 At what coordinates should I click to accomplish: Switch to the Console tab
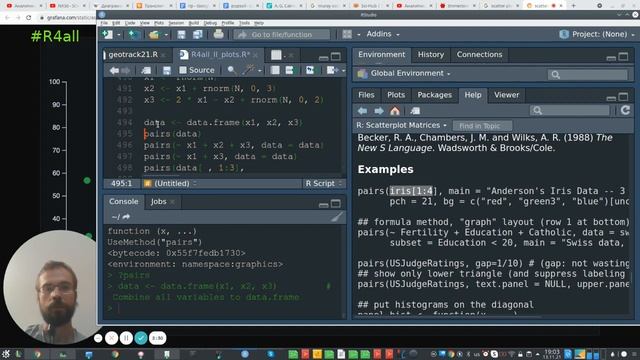point(123,202)
